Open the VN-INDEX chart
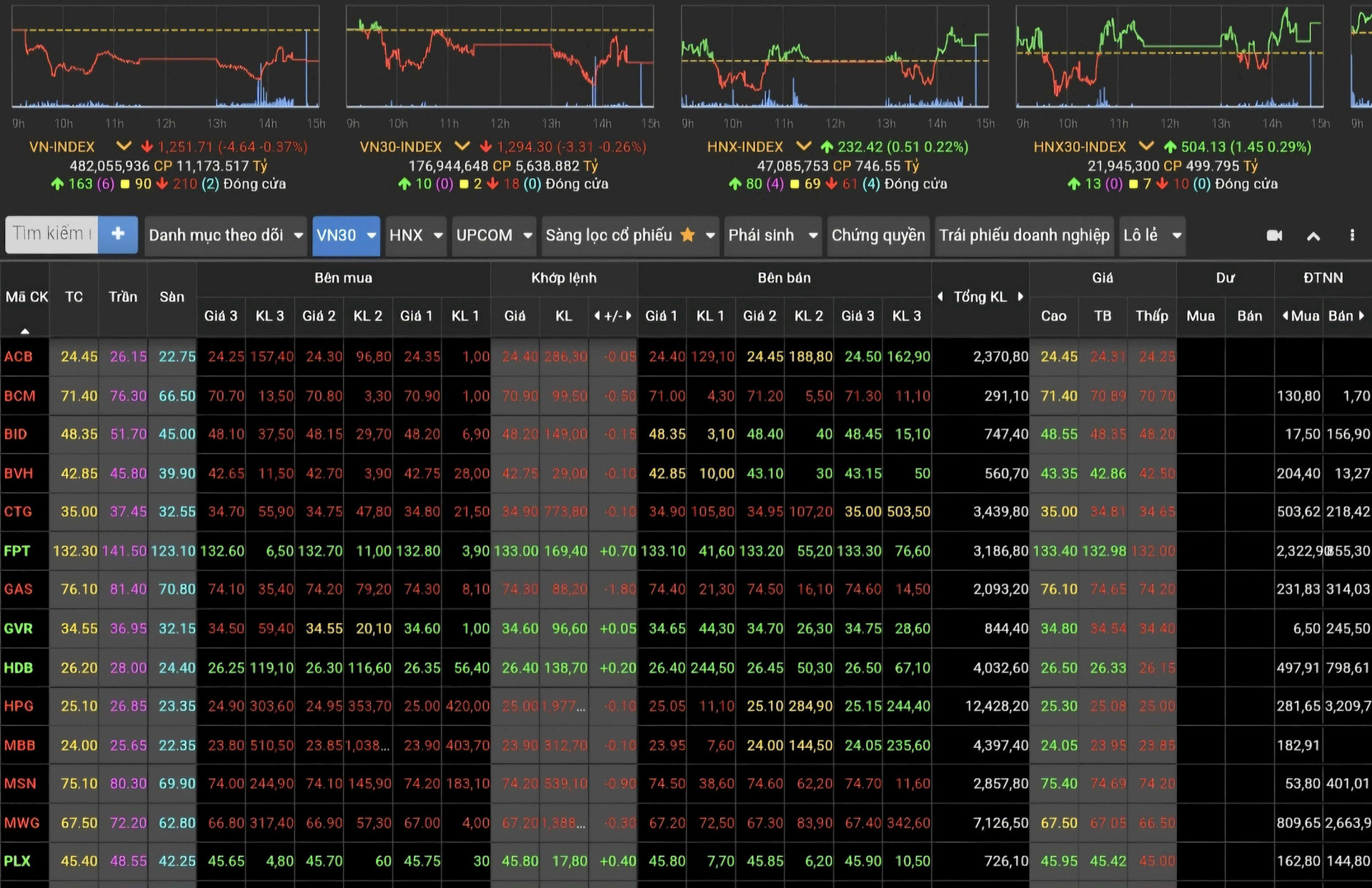The image size is (1372, 888). coord(166,57)
